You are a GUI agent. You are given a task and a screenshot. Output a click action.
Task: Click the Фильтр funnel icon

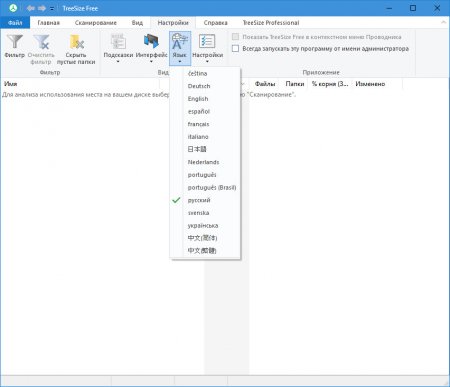[x=15, y=42]
